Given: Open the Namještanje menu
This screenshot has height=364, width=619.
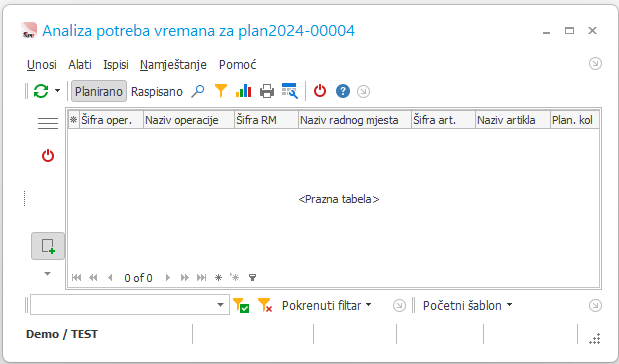Looking at the screenshot, I should [x=173, y=64].
